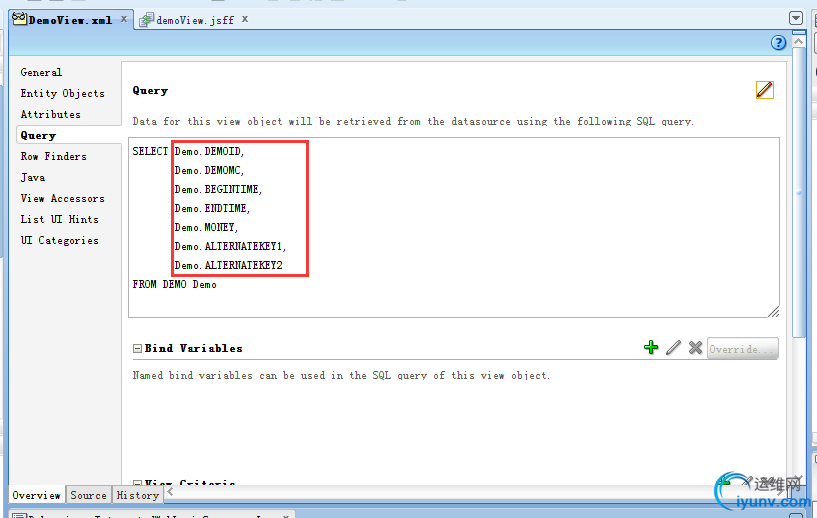The height and width of the screenshot is (518, 817).
Task: Click the Override button
Action: pos(742,349)
